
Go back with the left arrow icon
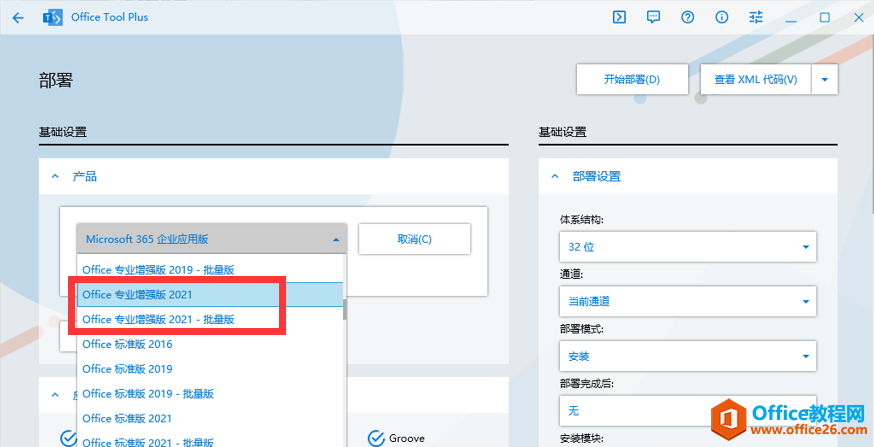(x=18, y=18)
